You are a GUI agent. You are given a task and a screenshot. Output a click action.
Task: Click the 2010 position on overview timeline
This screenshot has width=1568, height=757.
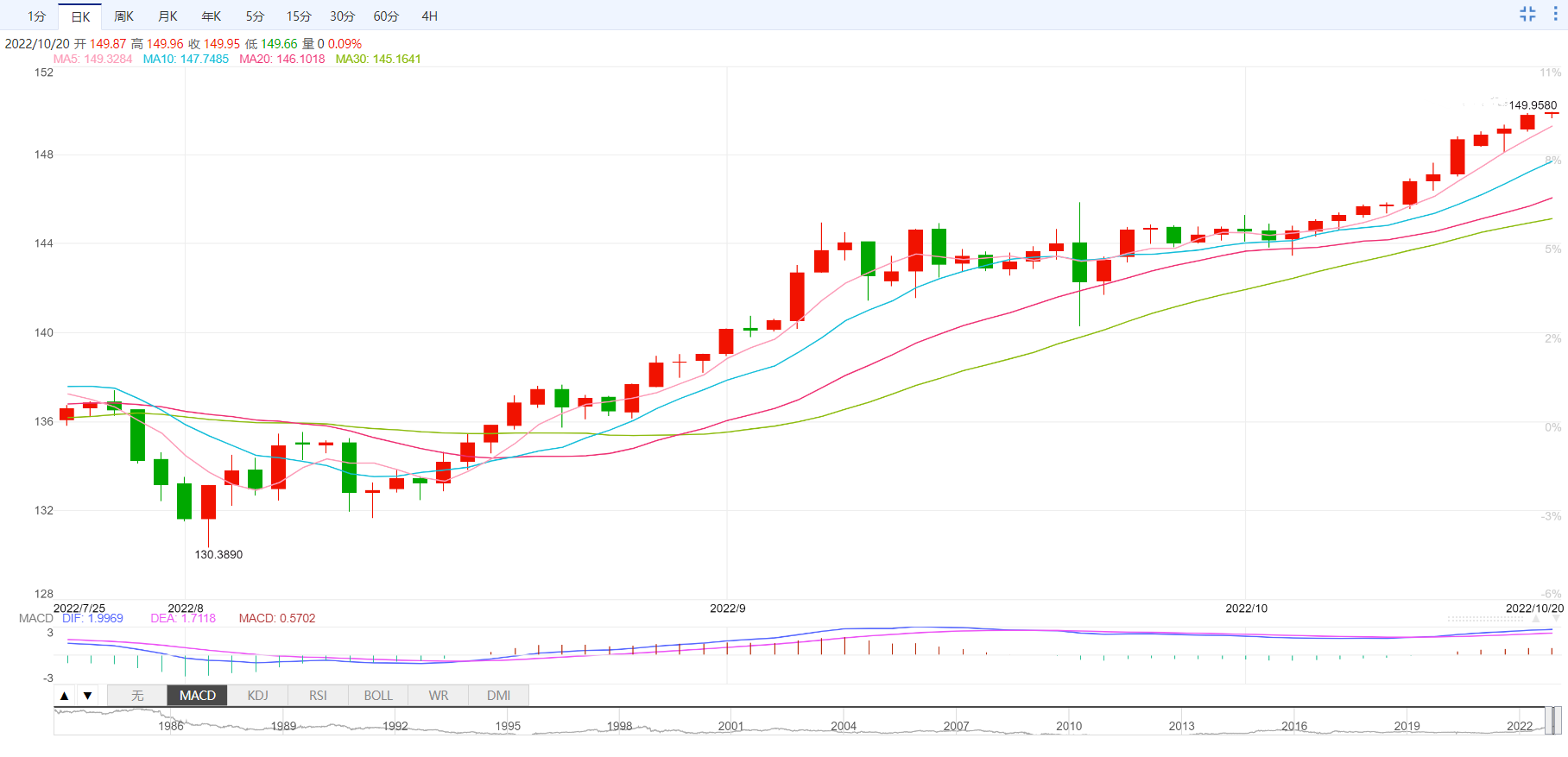coord(1069,723)
